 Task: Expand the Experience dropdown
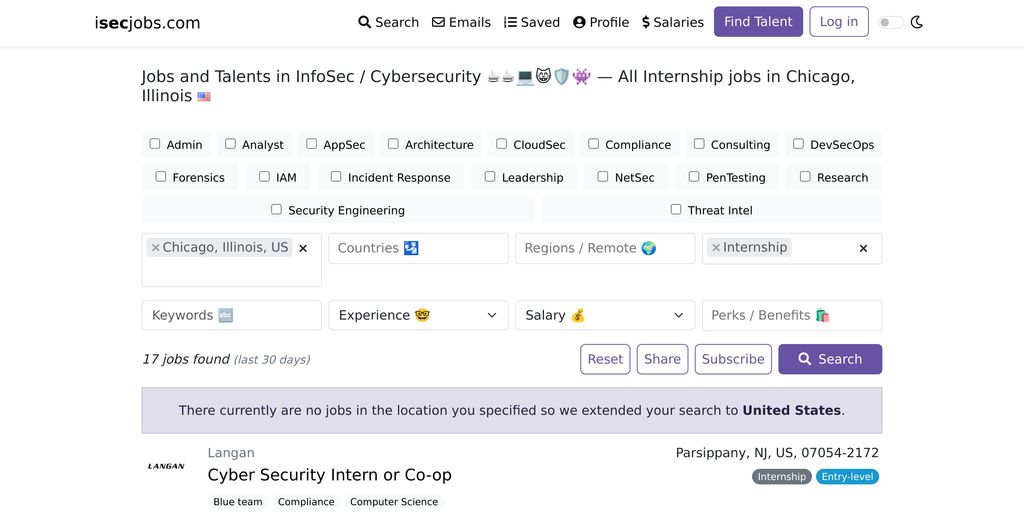418,315
